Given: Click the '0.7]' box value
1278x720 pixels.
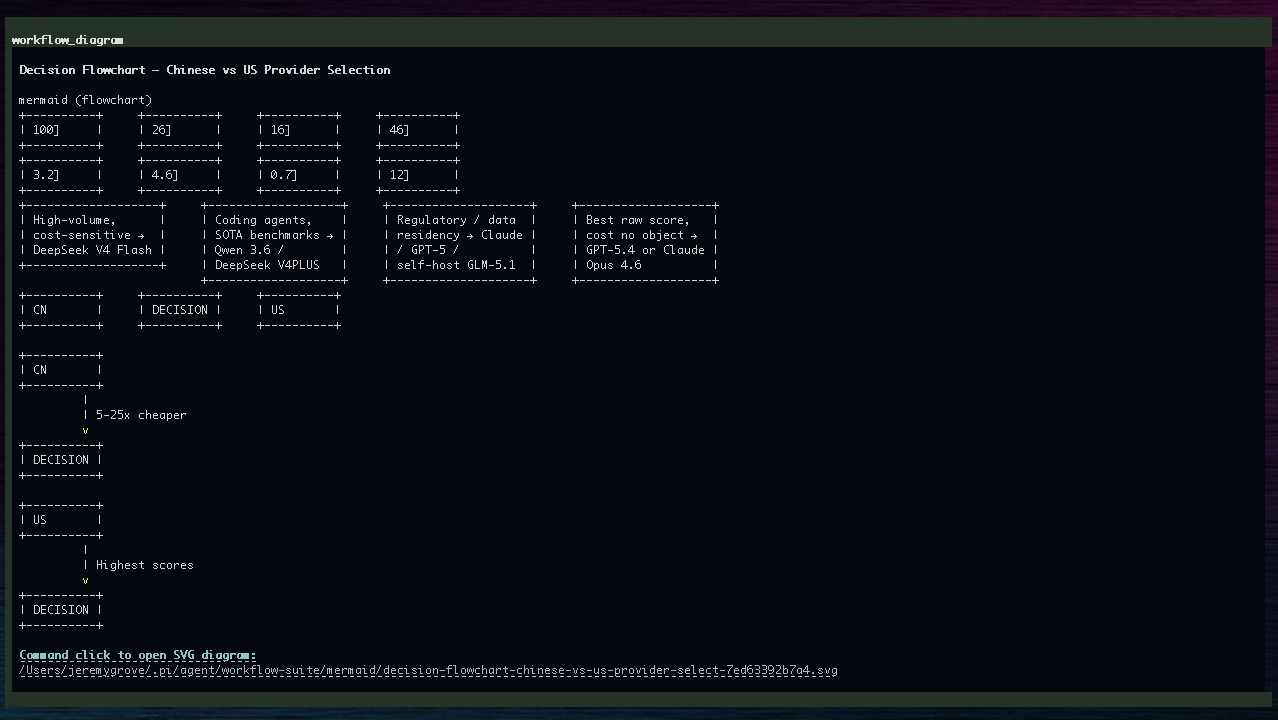Looking at the screenshot, I should [285, 175].
